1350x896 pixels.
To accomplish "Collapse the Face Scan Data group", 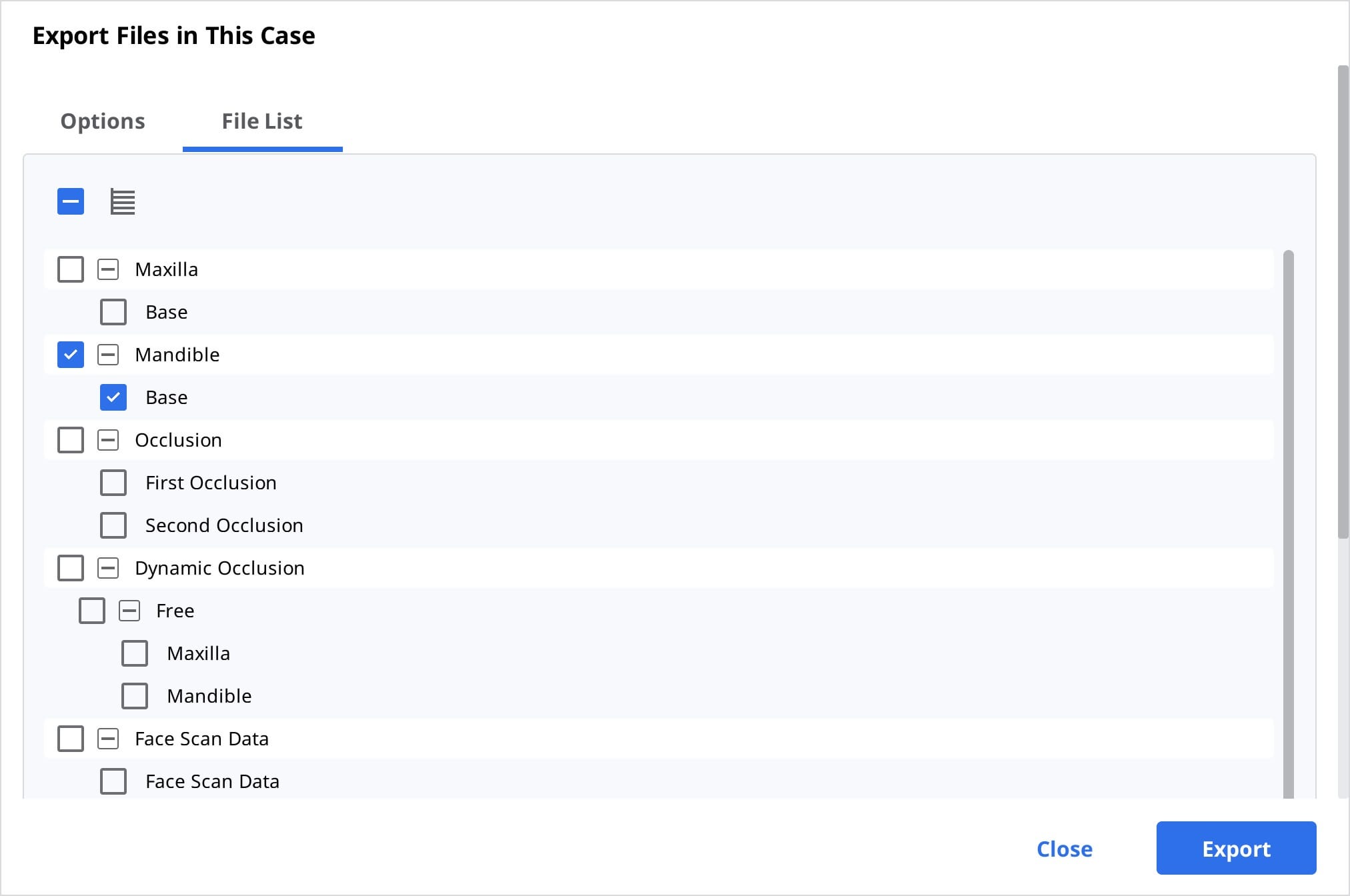I will click(x=108, y=739).
